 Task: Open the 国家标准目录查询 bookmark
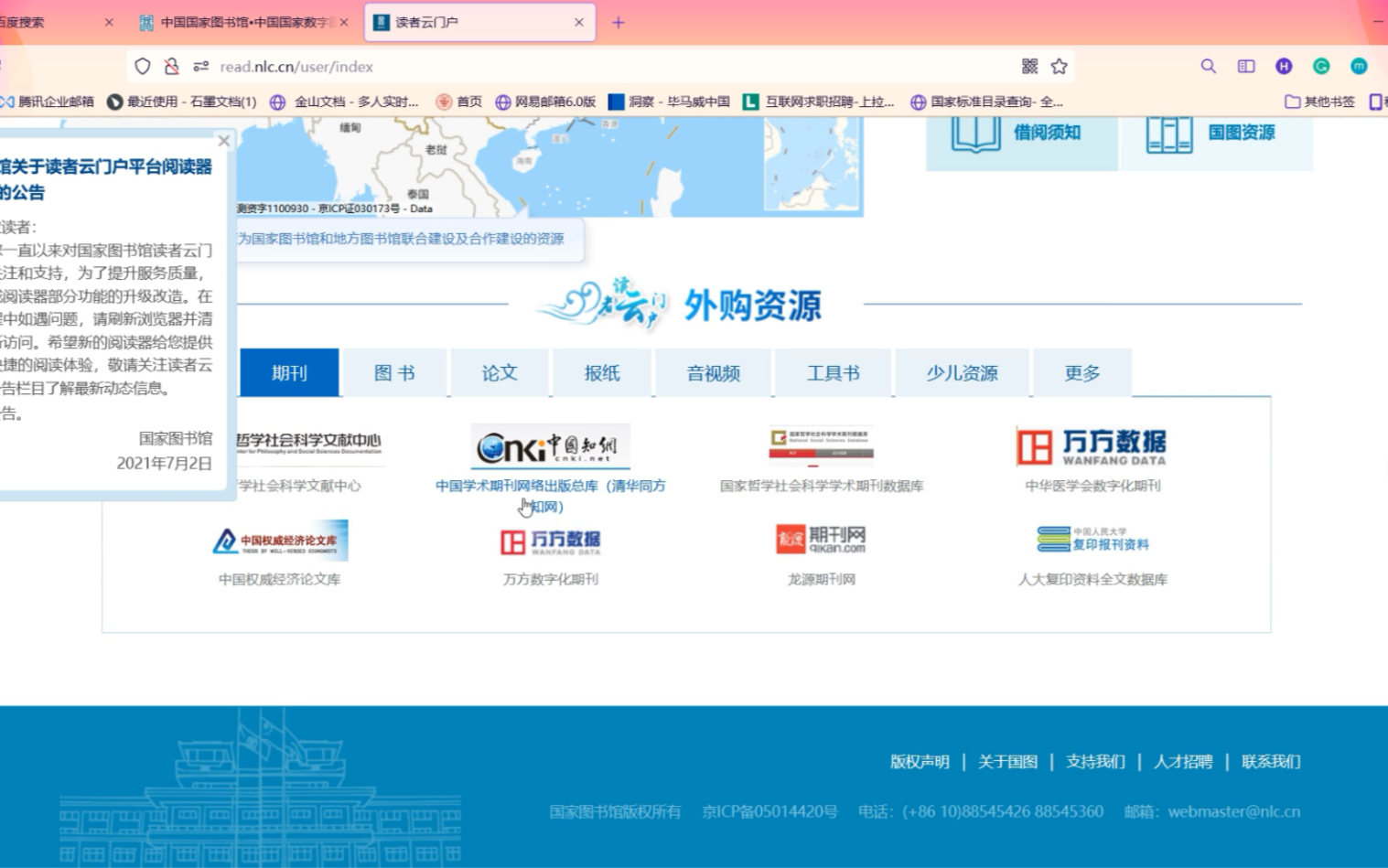[x=986, y=102]
